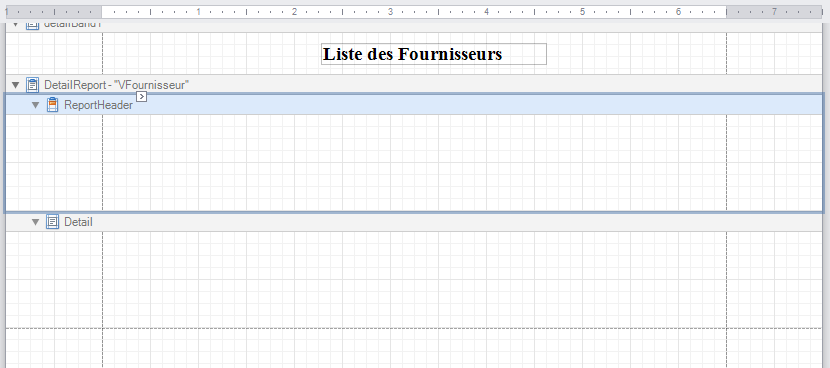Viewport: 830px width, 368px height.
Task: Click the detailBand1 band icon
Action: pos(33,24)
